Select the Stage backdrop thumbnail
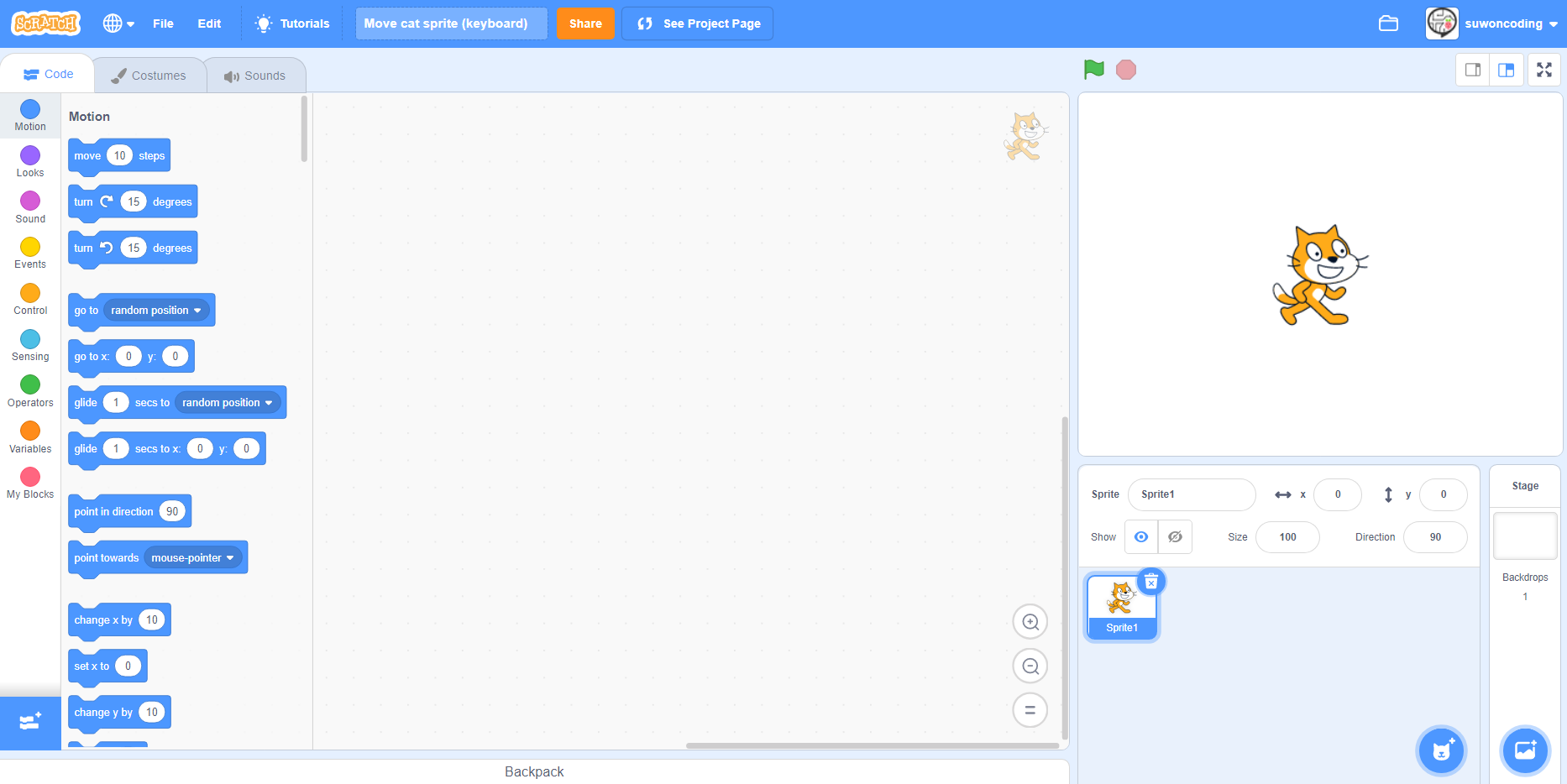The height and width of the screenshot is (784, 1567). [1525, 536]
